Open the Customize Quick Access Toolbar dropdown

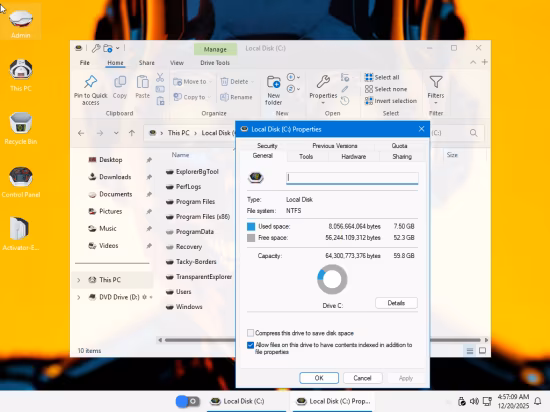pos(118,48)
